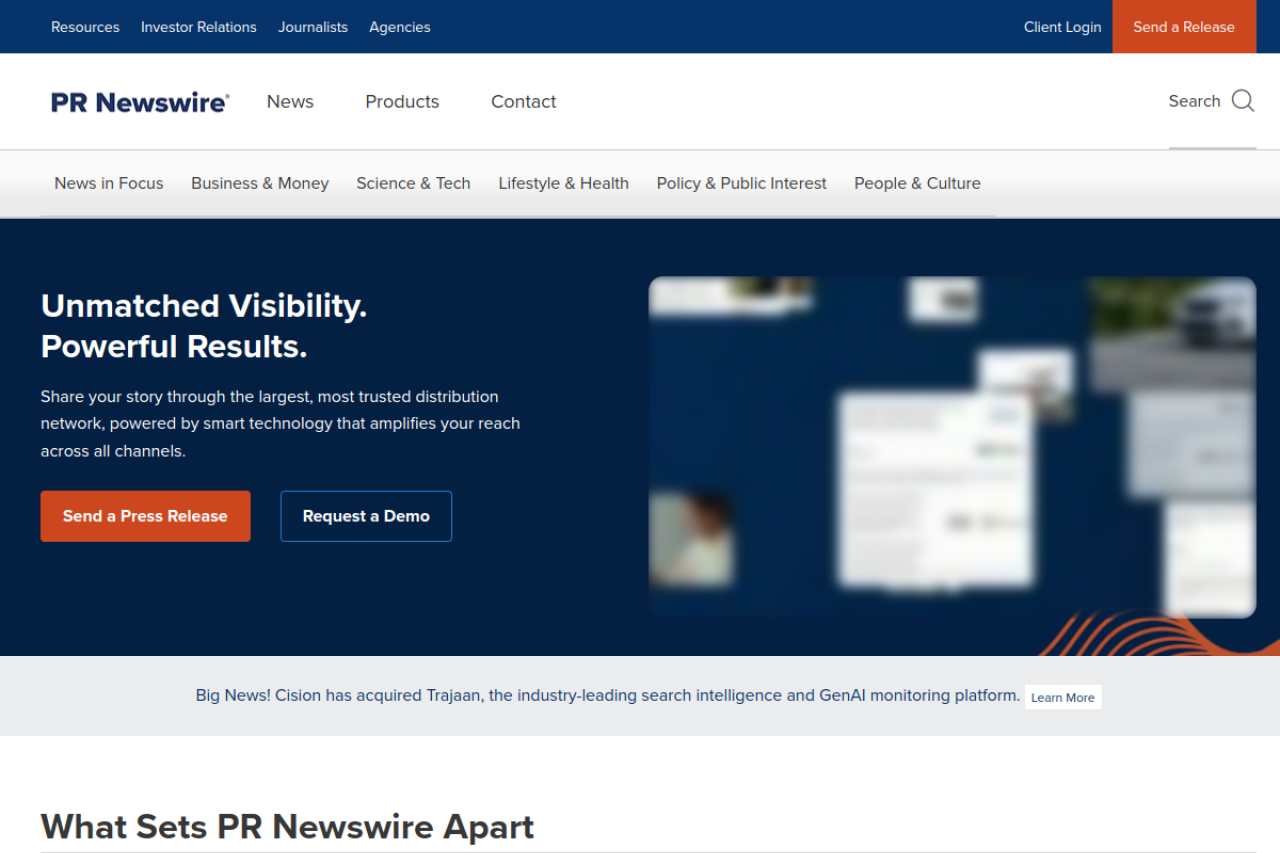The width and height of the screenshot is (1280, 853).
Task: Open Policy & Public Interest section
Action: click(741, 183)
